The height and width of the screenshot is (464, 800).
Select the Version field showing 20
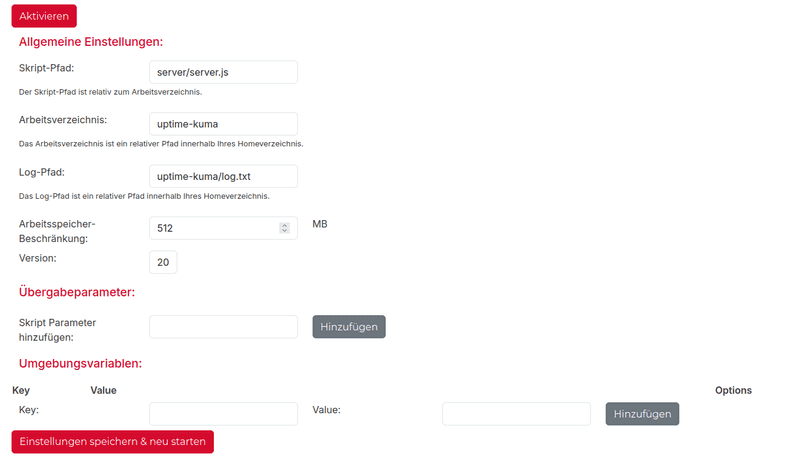click(163, 262)
